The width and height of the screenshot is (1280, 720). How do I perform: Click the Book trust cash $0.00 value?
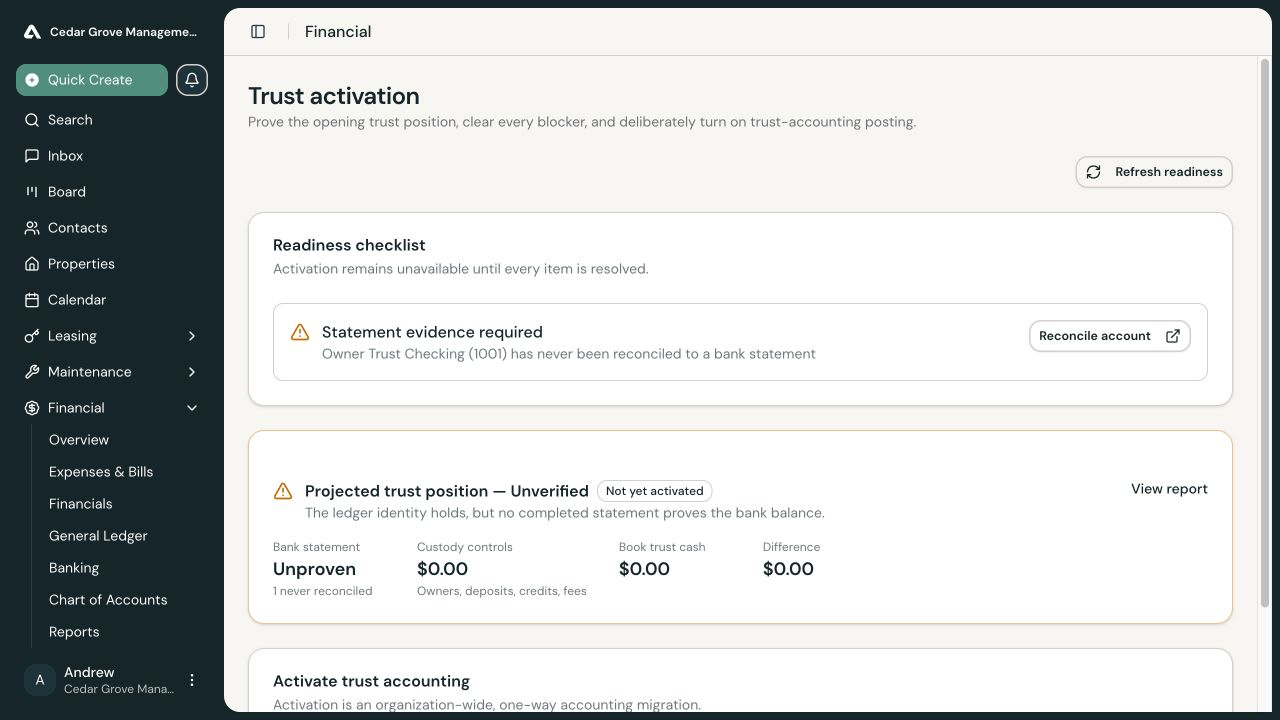(x=644, y=569)
